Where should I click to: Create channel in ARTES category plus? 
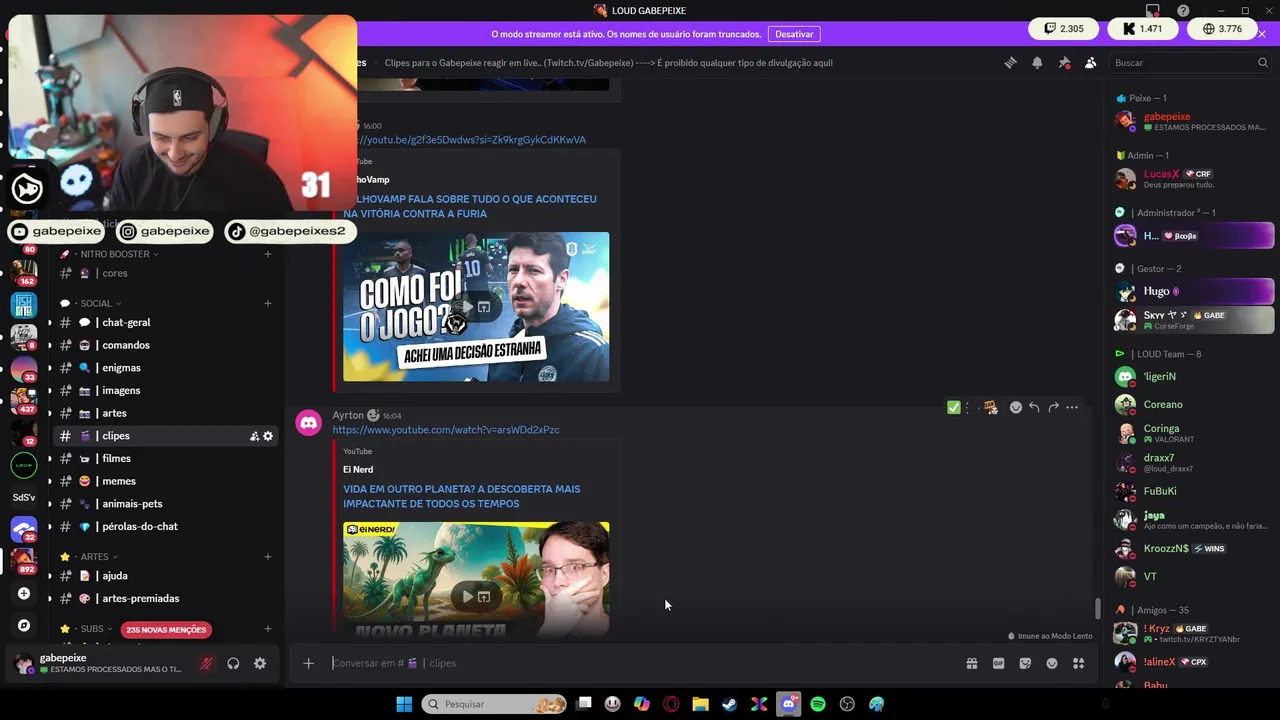268,556
